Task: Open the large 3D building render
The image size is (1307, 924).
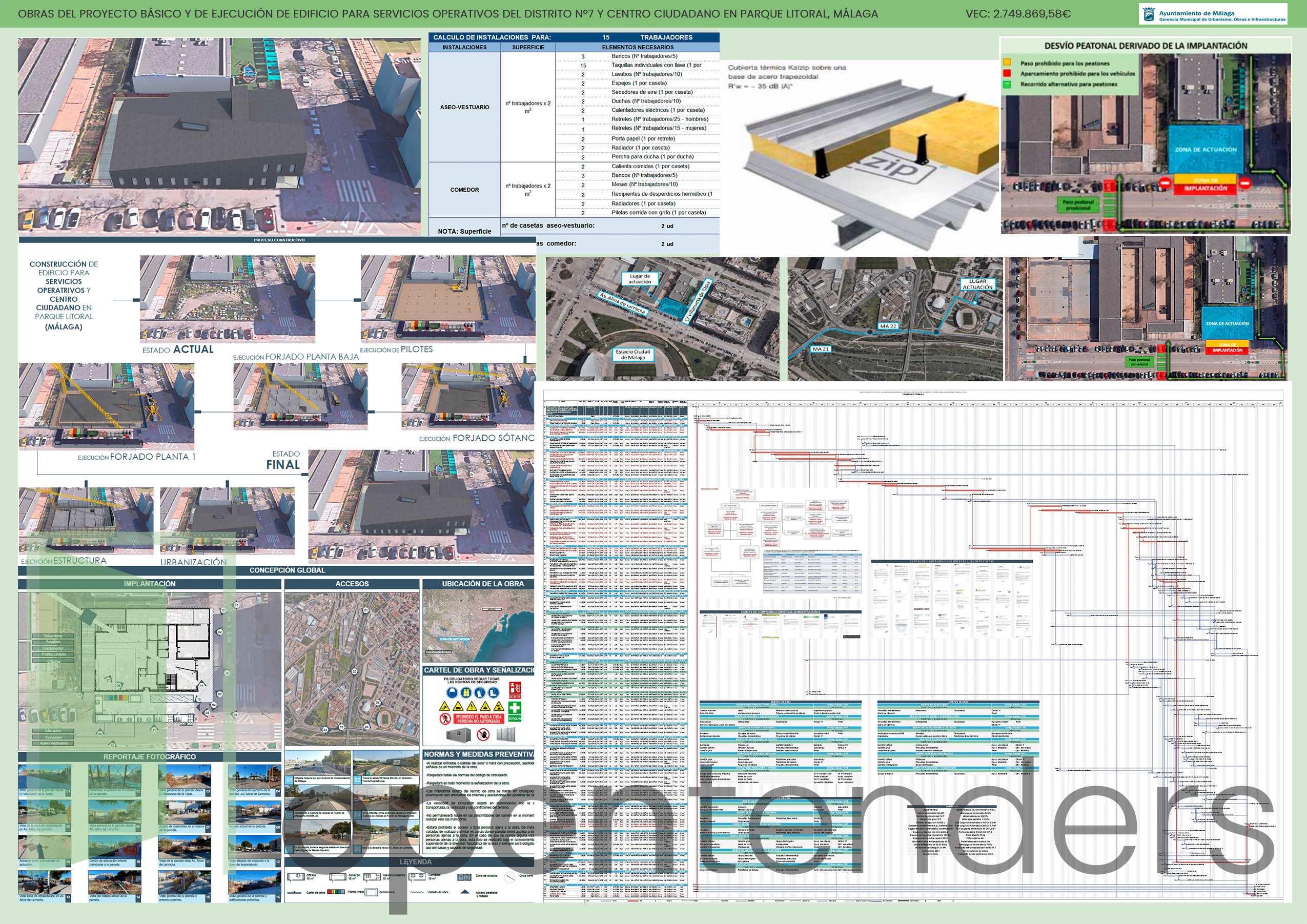Action: coord(219,137)
